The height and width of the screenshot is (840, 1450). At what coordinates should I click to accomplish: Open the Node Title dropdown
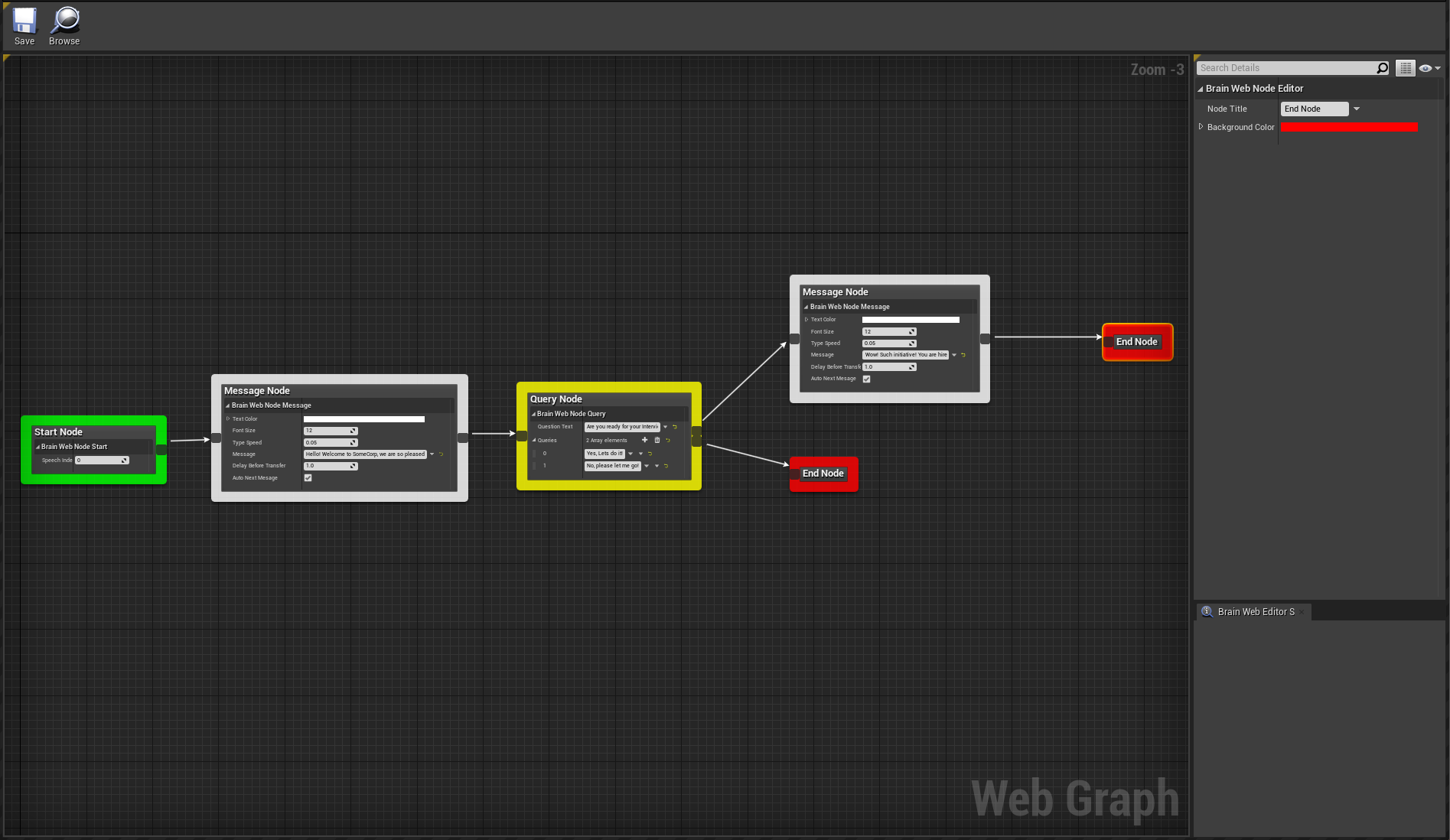click(1356, 109)
